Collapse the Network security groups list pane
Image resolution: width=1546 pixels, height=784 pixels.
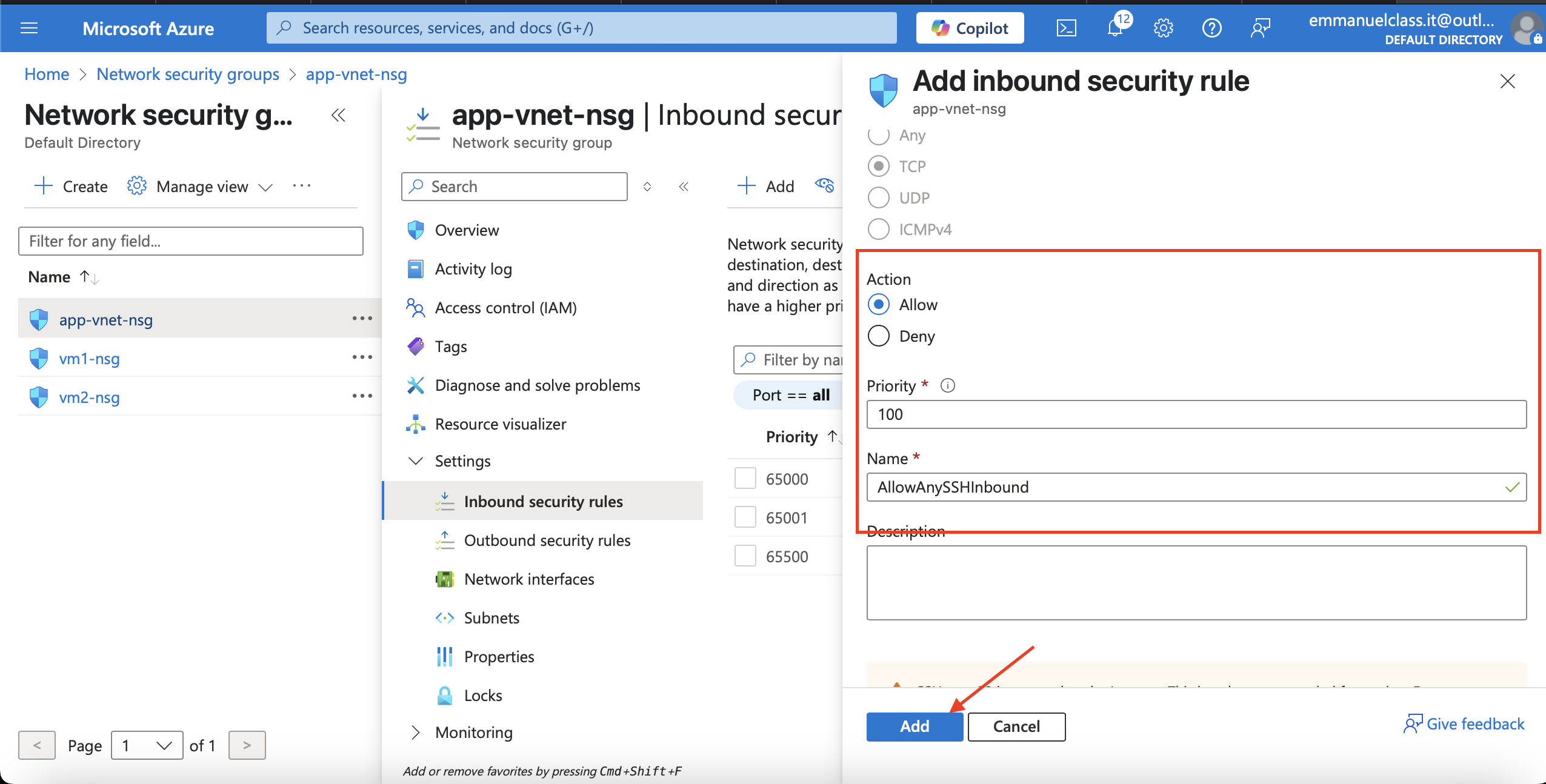tap(338, 115)
